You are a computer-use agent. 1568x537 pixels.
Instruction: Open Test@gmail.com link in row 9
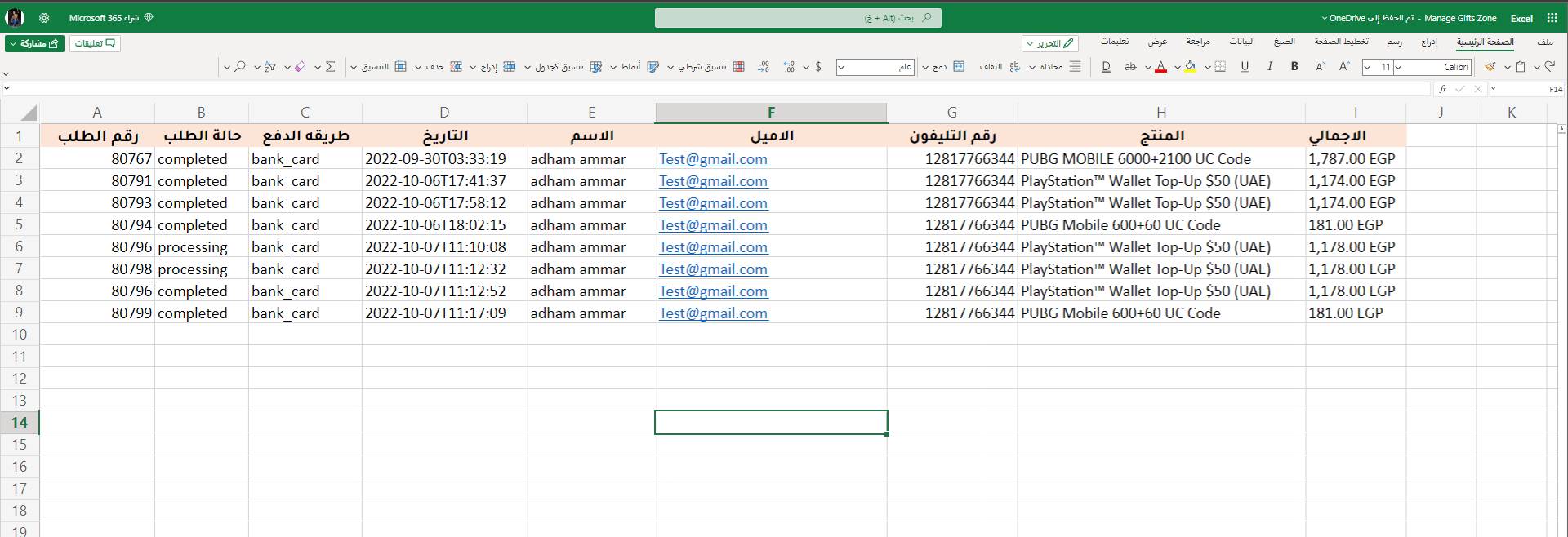(x=713, y=313)
